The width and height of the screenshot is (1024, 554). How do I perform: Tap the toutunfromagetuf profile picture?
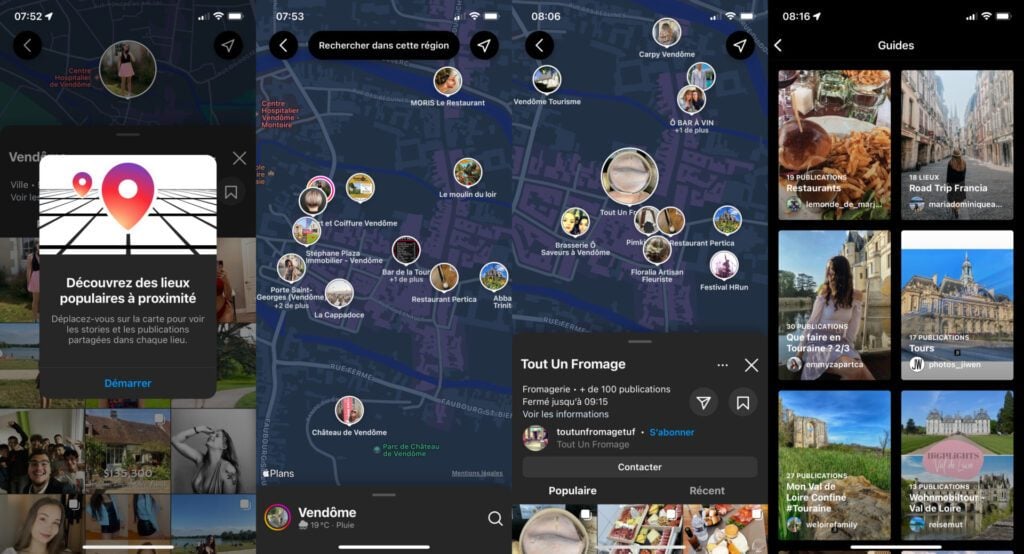536,438
